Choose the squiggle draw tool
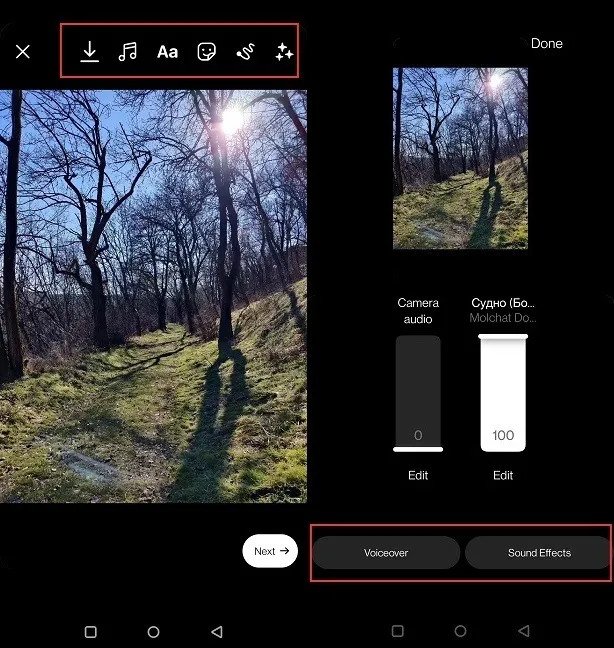 click(x=245, y=52)
